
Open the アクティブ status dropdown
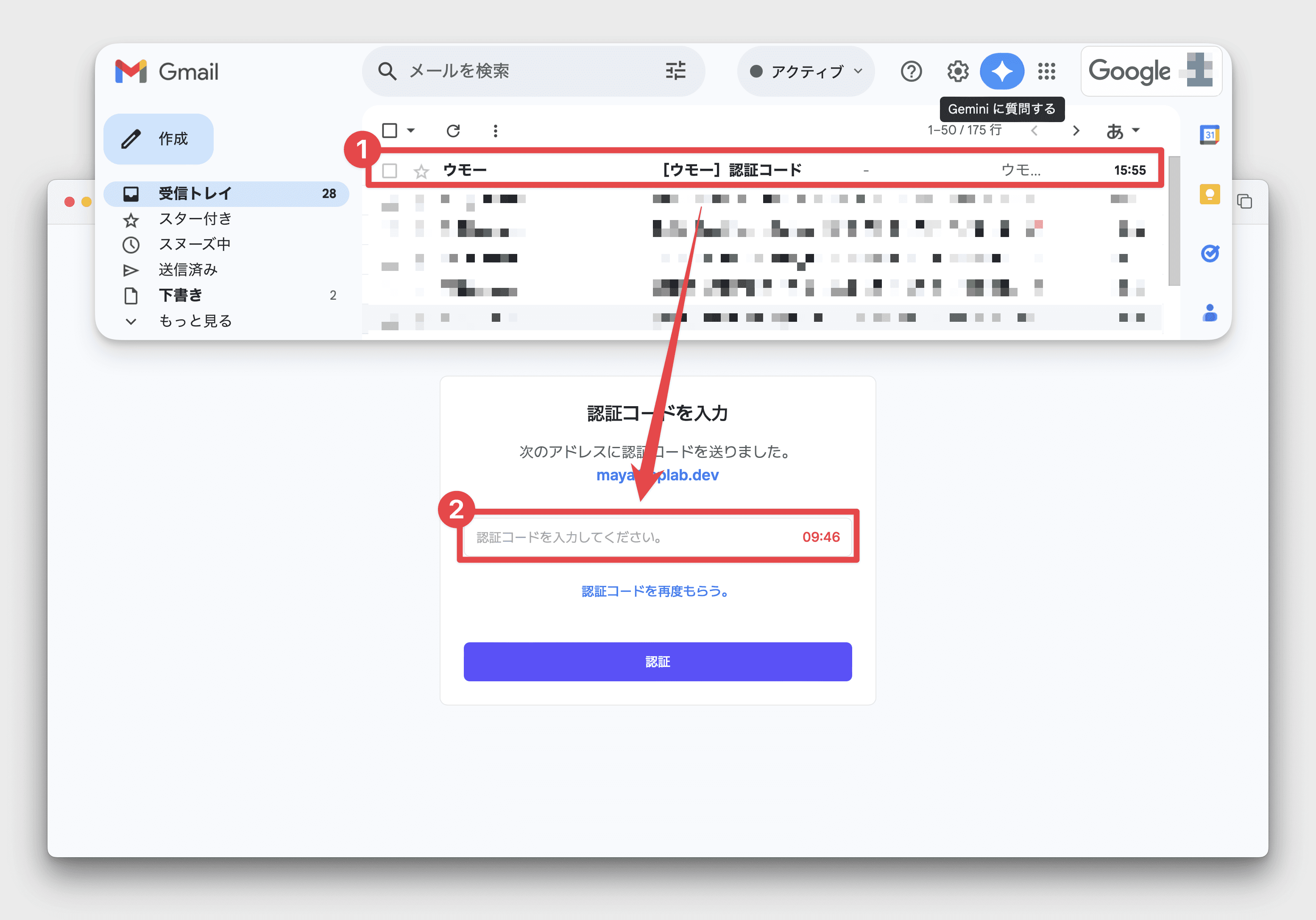[805, 72]
